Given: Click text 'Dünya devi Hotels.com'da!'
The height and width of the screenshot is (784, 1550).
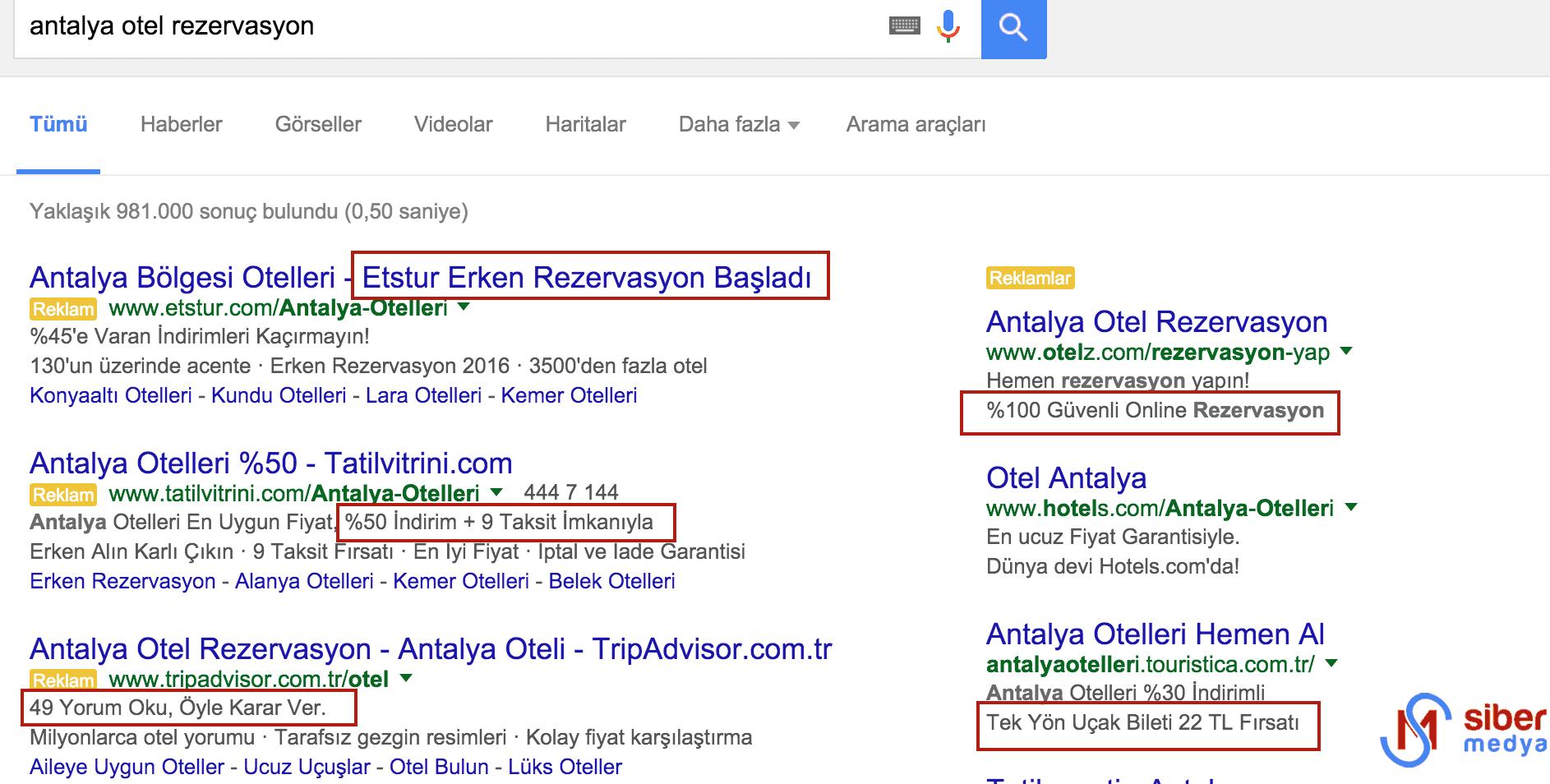Looking at the screenshot, I should tap(1113, 566).
